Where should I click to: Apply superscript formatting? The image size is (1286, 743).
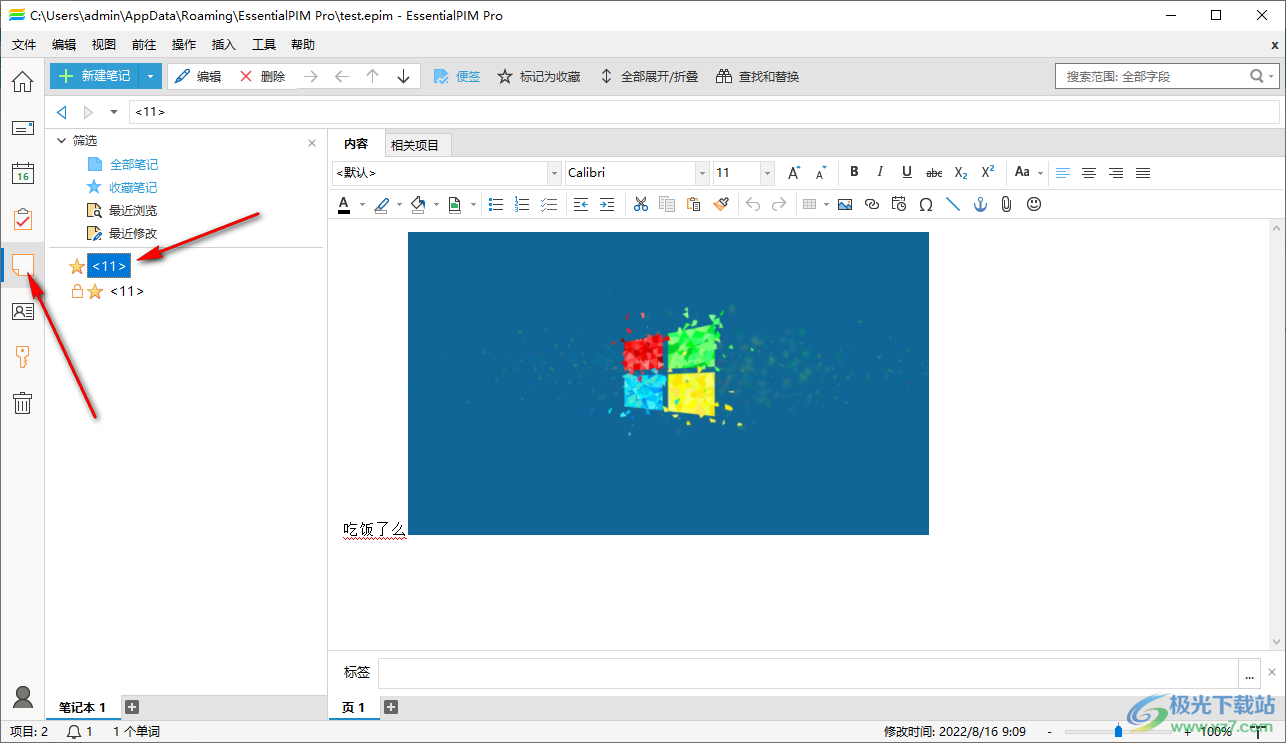coord(987,173)
